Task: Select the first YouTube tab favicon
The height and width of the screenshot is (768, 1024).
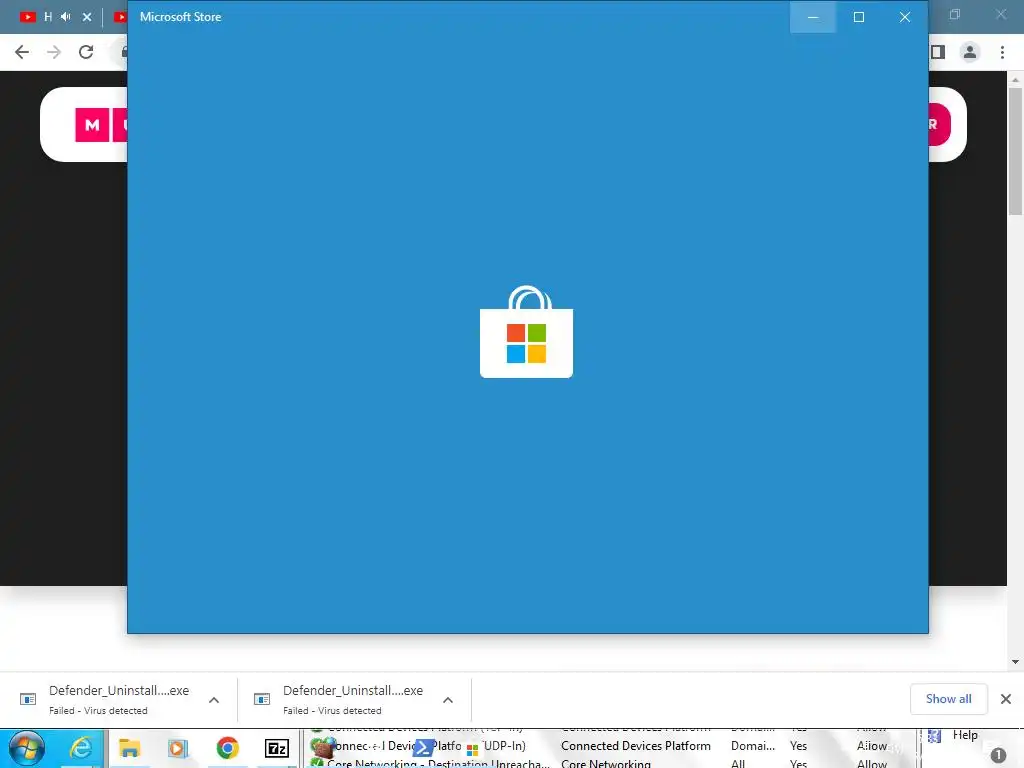Action: [x=27, y=17]
